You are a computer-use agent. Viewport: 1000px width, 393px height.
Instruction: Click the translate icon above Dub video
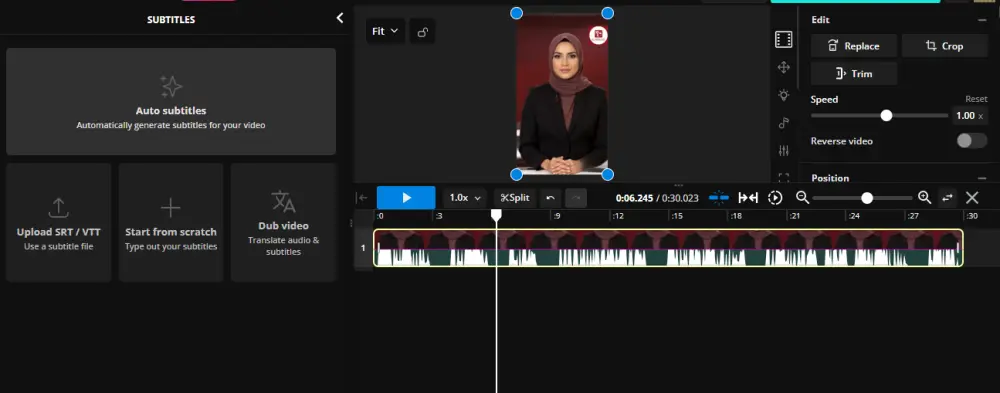[283, 201]
